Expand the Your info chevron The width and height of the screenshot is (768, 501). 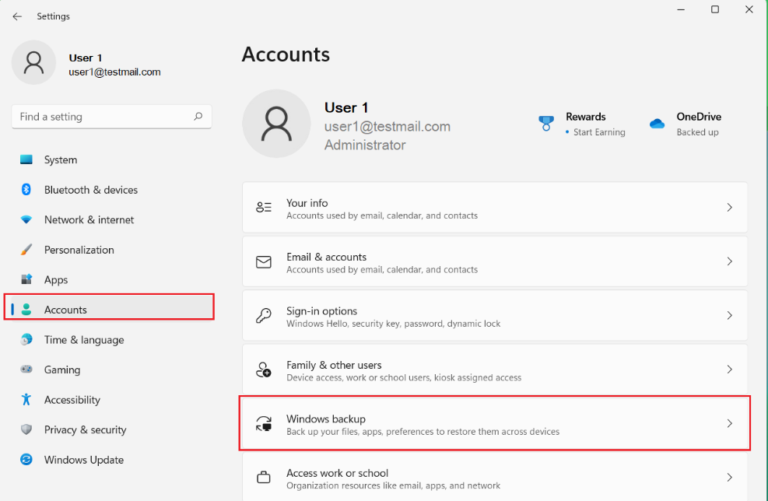[729, 208]
